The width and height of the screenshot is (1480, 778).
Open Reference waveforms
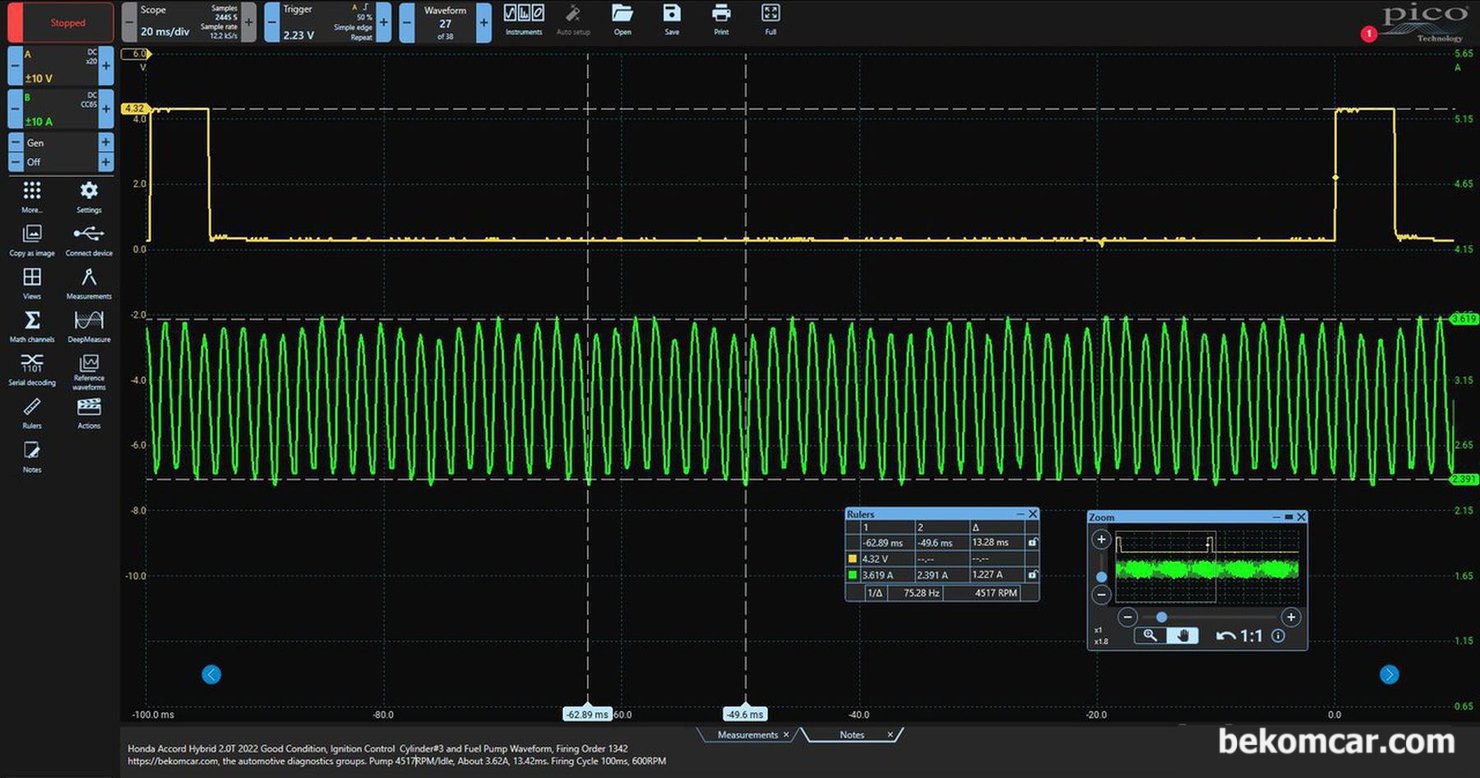89,370
